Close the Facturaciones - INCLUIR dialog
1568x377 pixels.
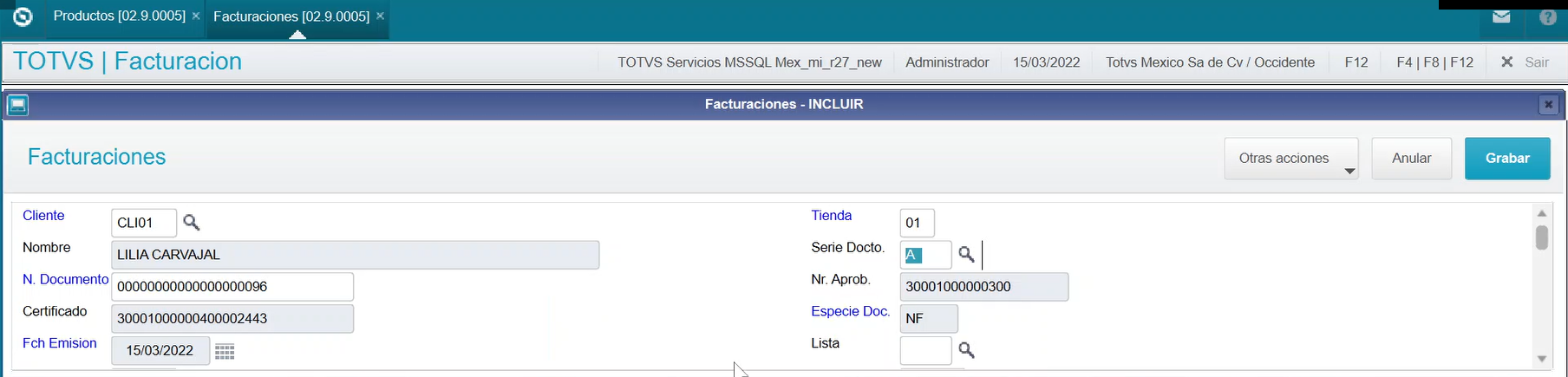click(1548, 105)
